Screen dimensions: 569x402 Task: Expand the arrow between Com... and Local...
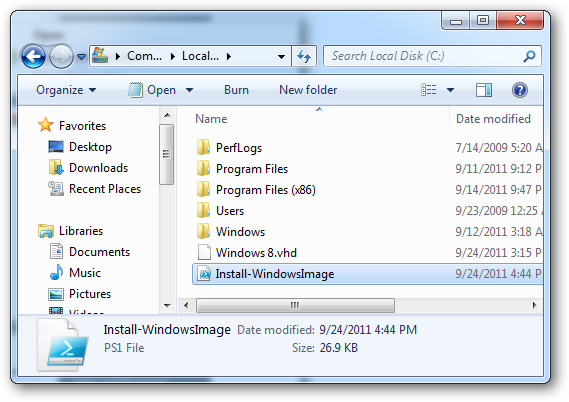pyautogui.click(x=173, y=56)
